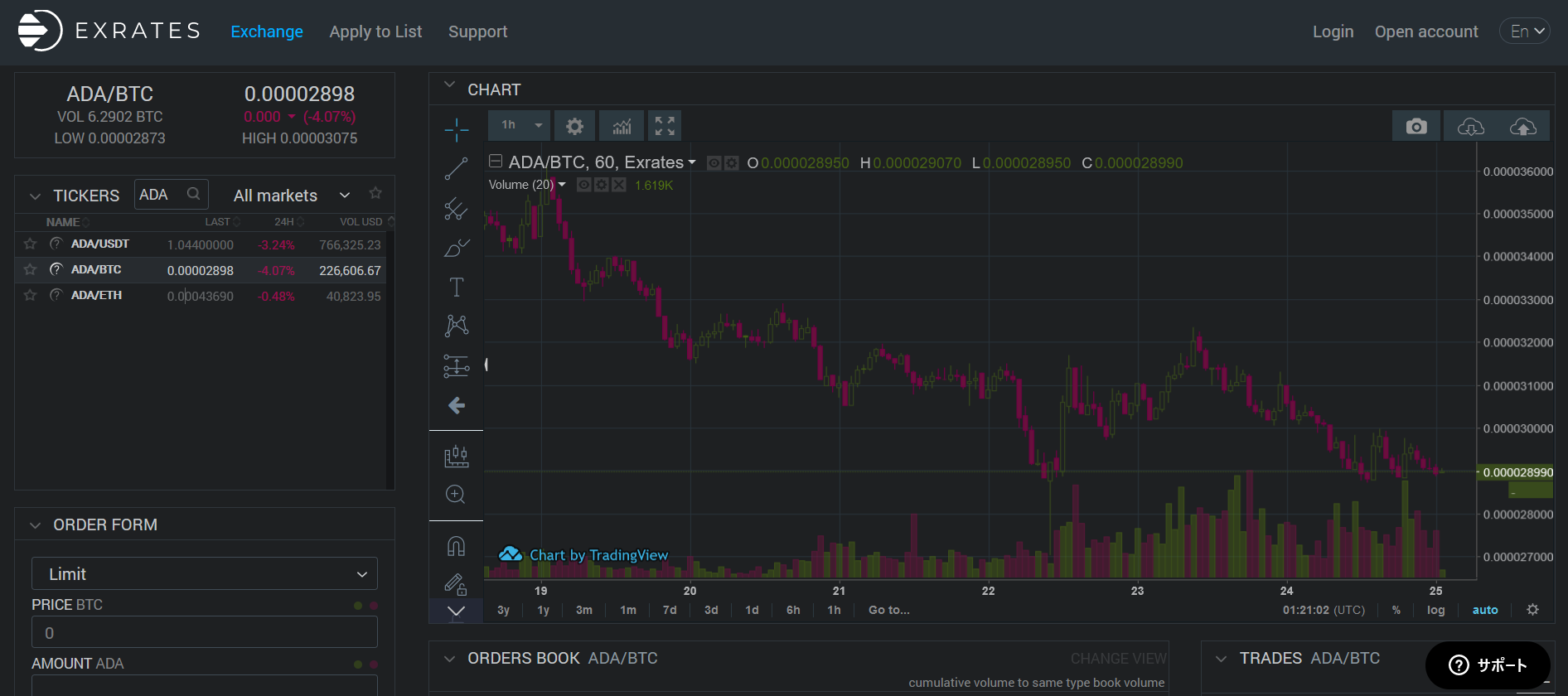
Task: Click the PRICE BTC input field
Action: click(205, 633)
